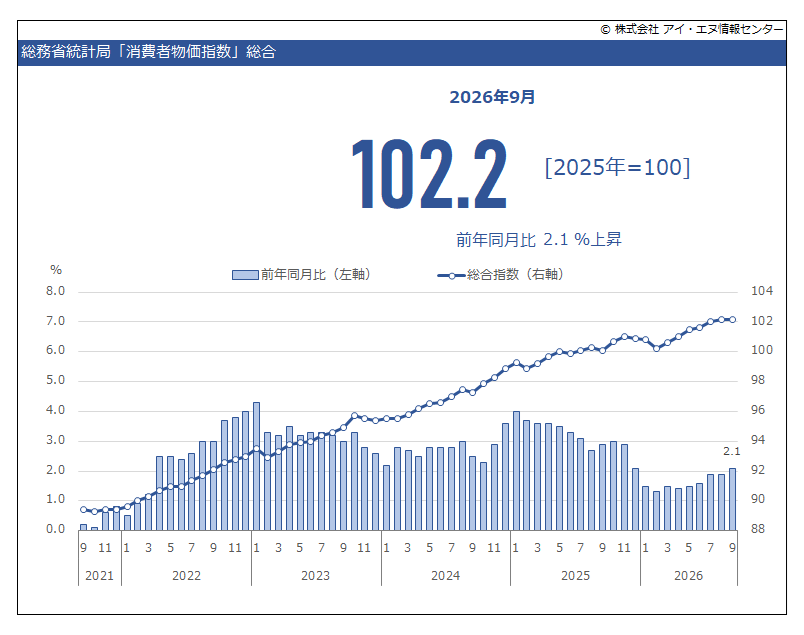Image resolution: width=804 pixels, height=635 pixels.
Task: Click the legend line marker for 総合指数（右軸）
Action: pyautogui.click(x=451, y=275)
